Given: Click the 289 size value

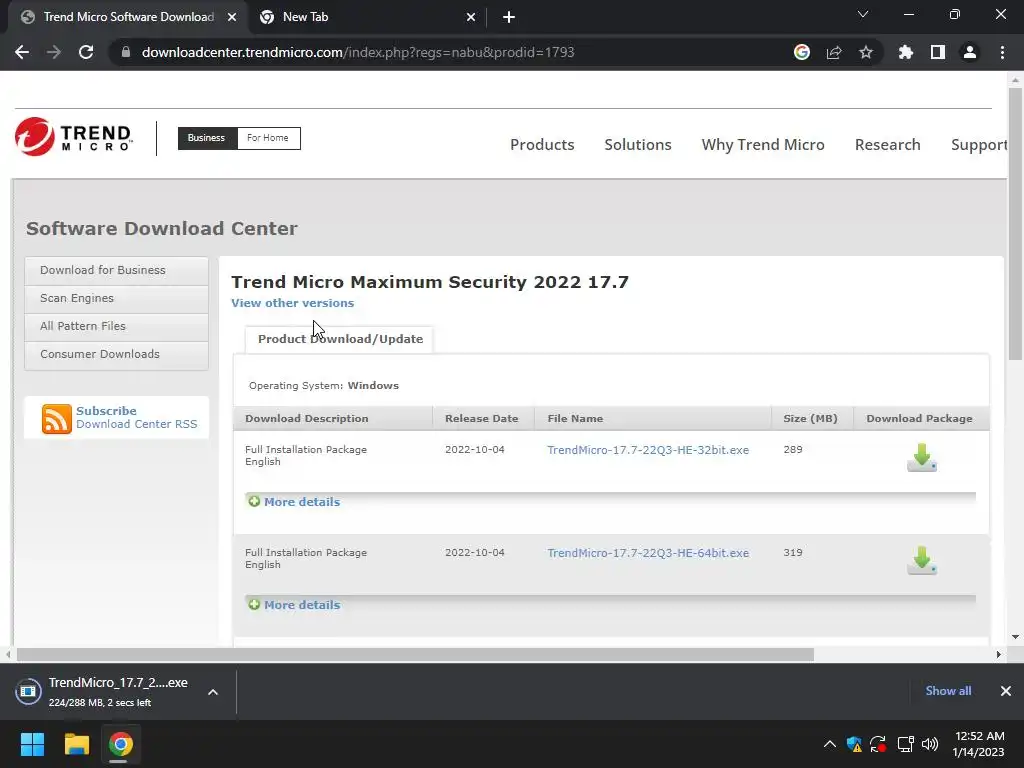Looking at the screenshot, I should click(792, 449).
